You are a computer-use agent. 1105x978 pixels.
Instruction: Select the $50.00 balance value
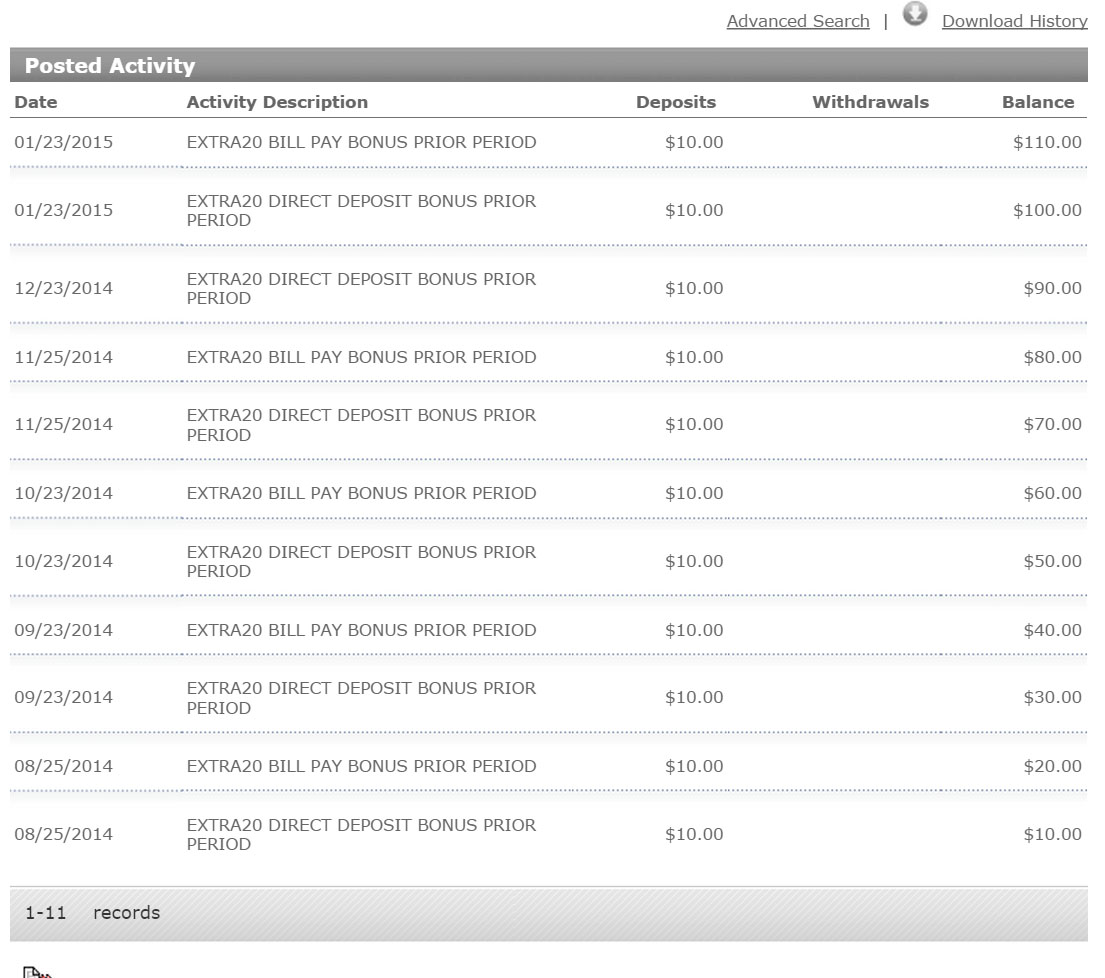[x=1053, y=561]
